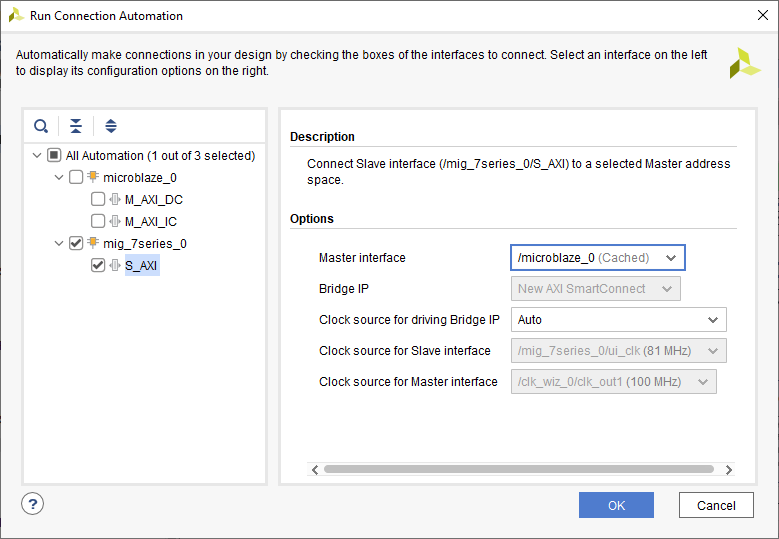This screenshot has width=779, height=539.
Task: Click the search icon in tree toolbar
Action: 41,126
